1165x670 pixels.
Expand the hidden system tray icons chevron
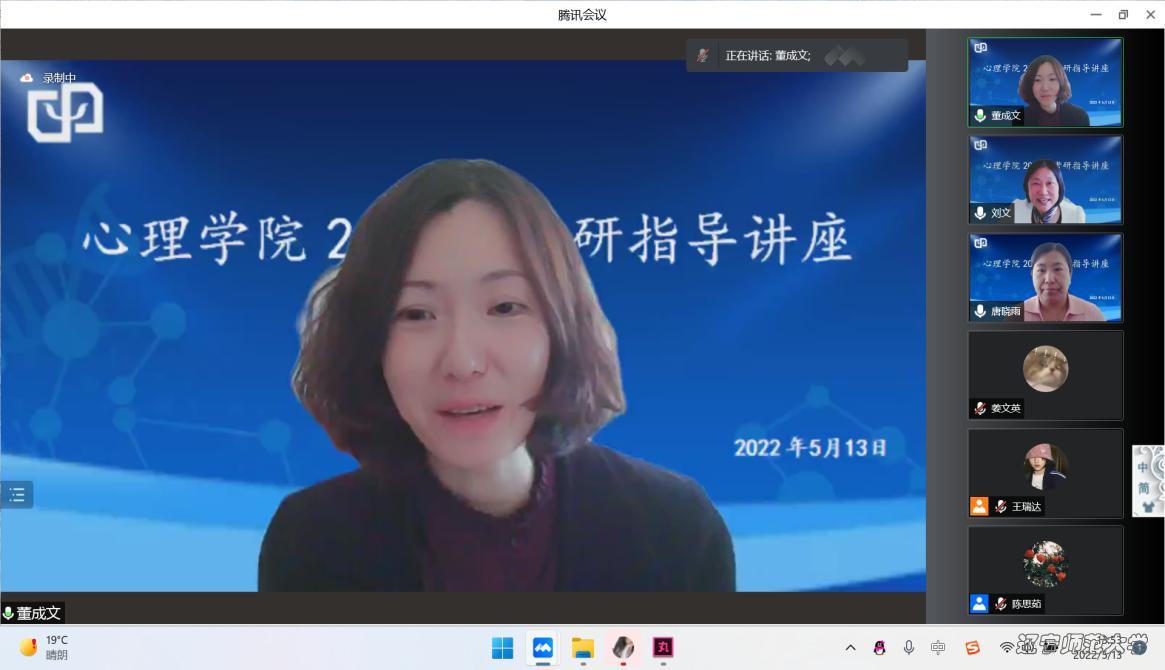[850, 648]
